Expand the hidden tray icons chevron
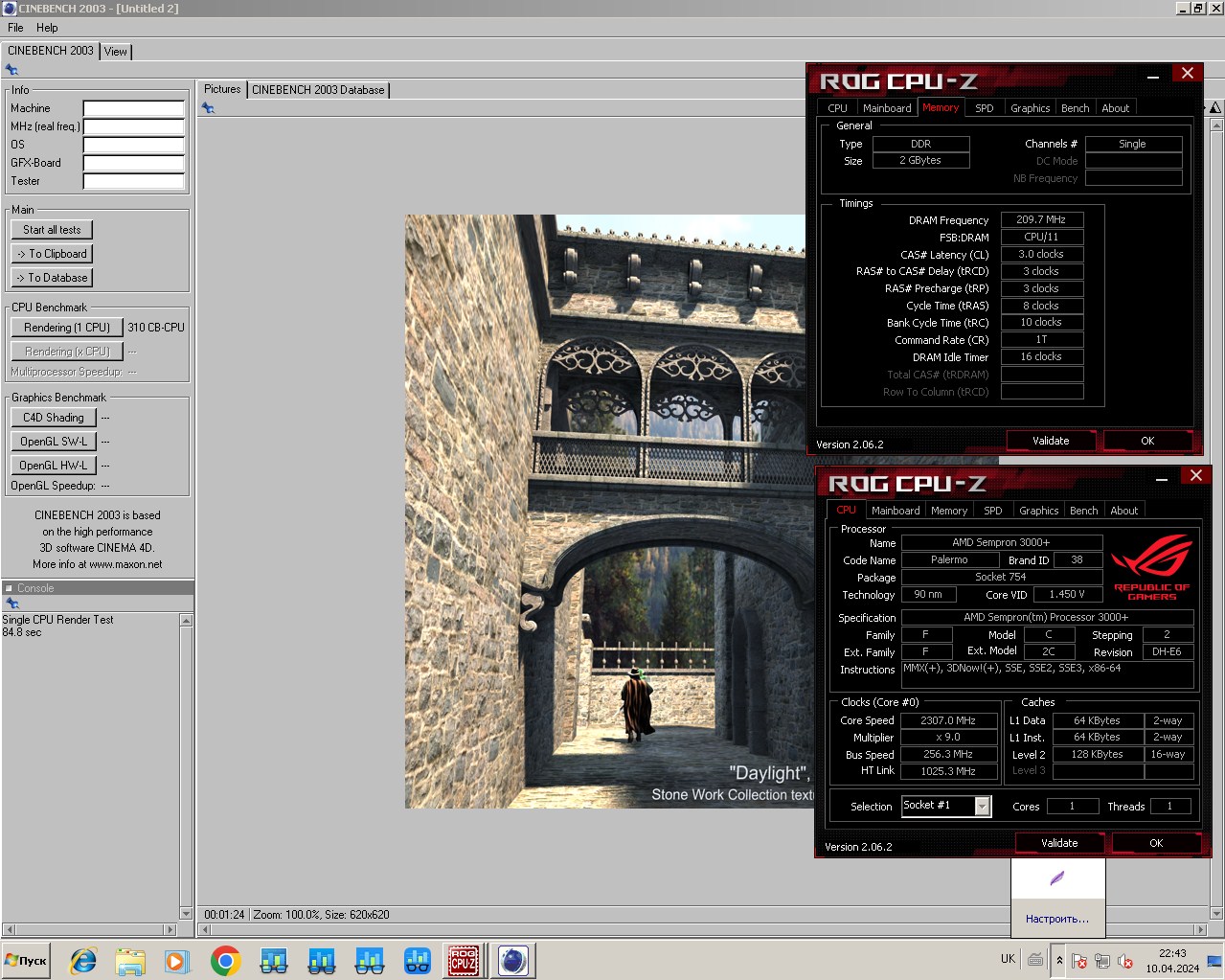The width and height of the screenshot is (1225, 980). pyautogui.click(x=1059, y=959)
